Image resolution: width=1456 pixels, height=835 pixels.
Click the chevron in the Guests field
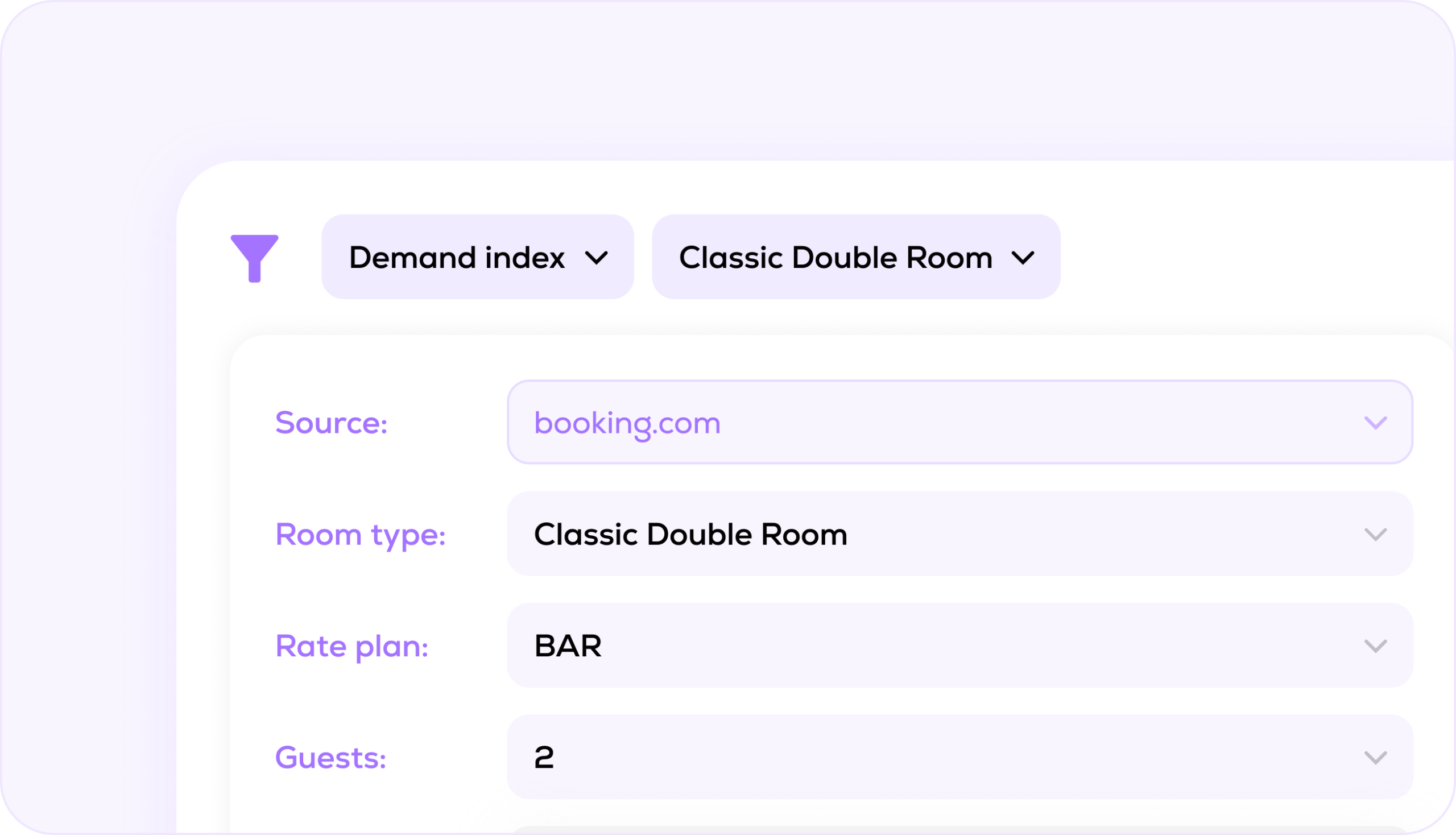click(x=1375, y=758)
